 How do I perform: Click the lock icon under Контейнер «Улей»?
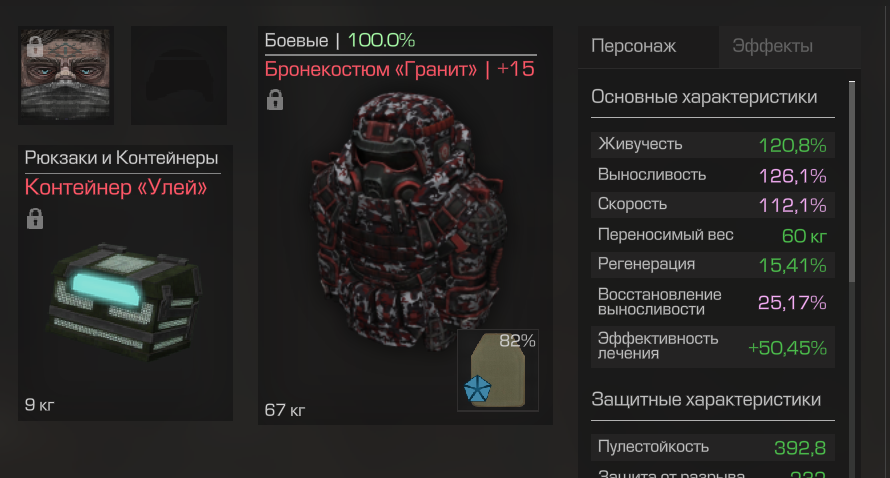[35, 219]
